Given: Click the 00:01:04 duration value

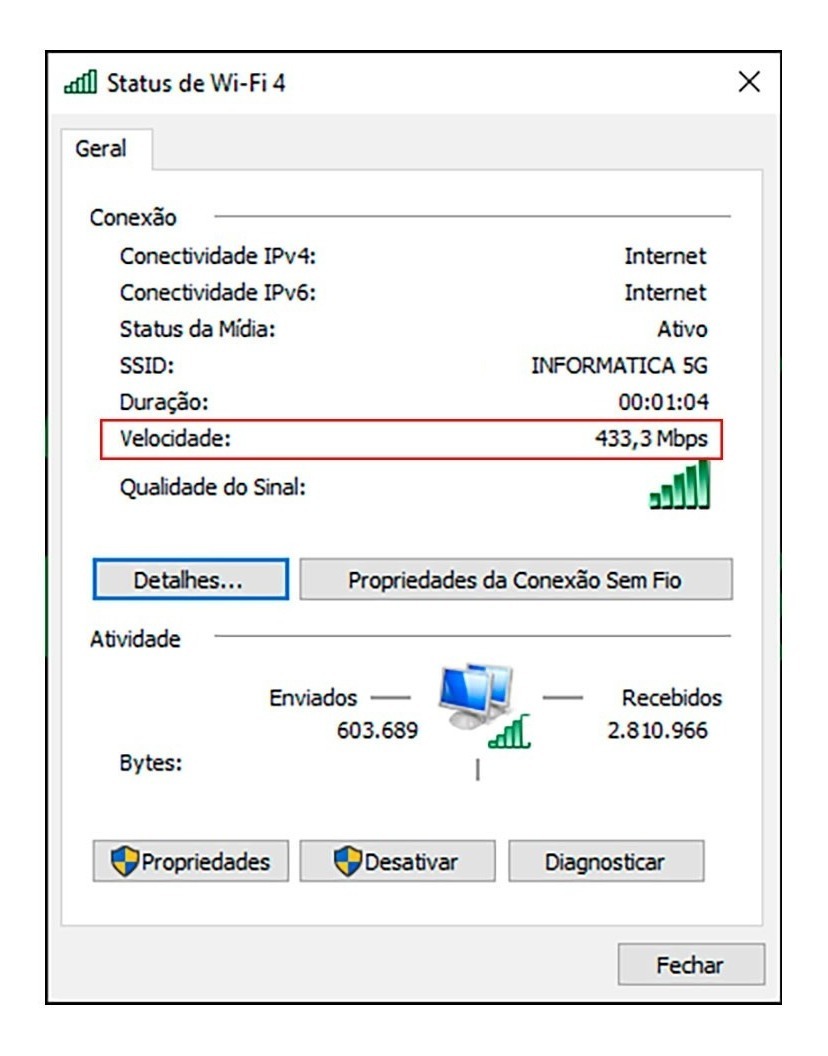Looking at the screenshot, I should pos(664,402).
